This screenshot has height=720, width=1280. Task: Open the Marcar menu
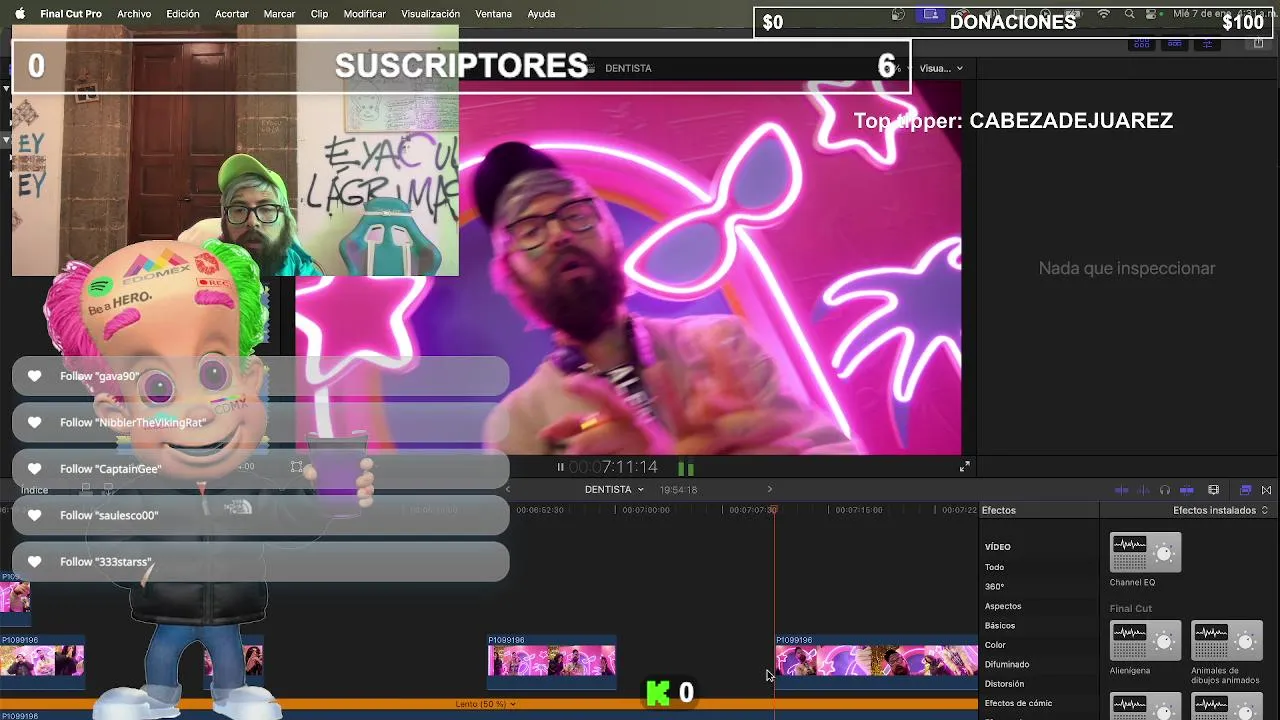[x=279, y=14]
